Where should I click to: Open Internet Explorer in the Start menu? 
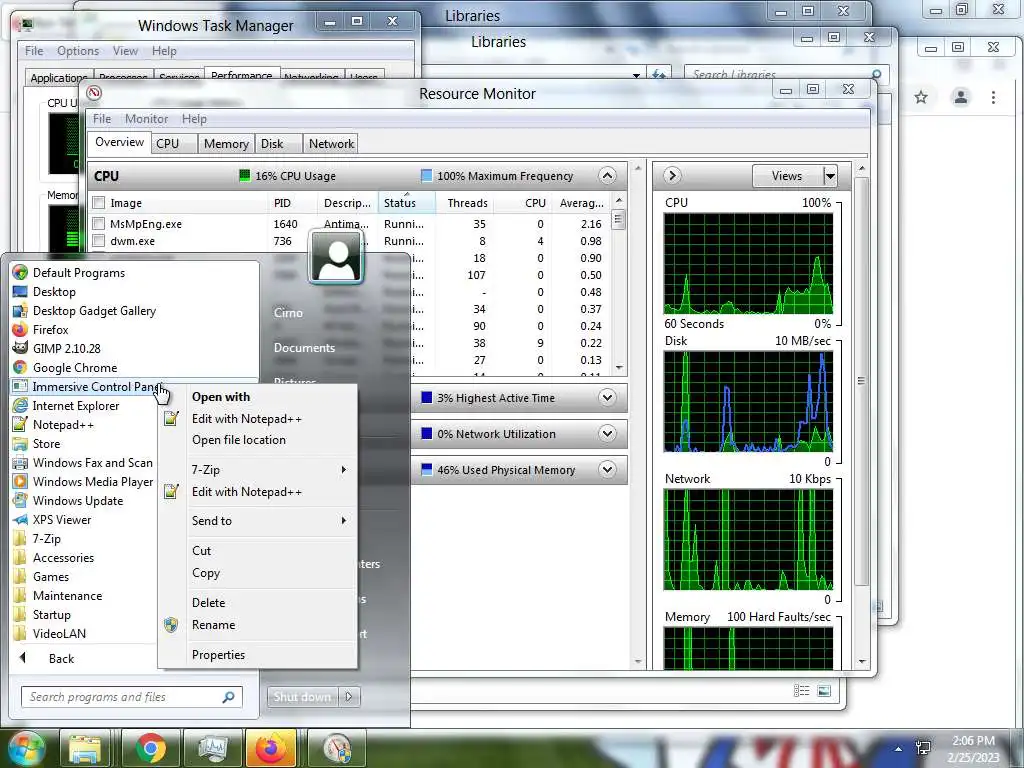tap(76, 406)
